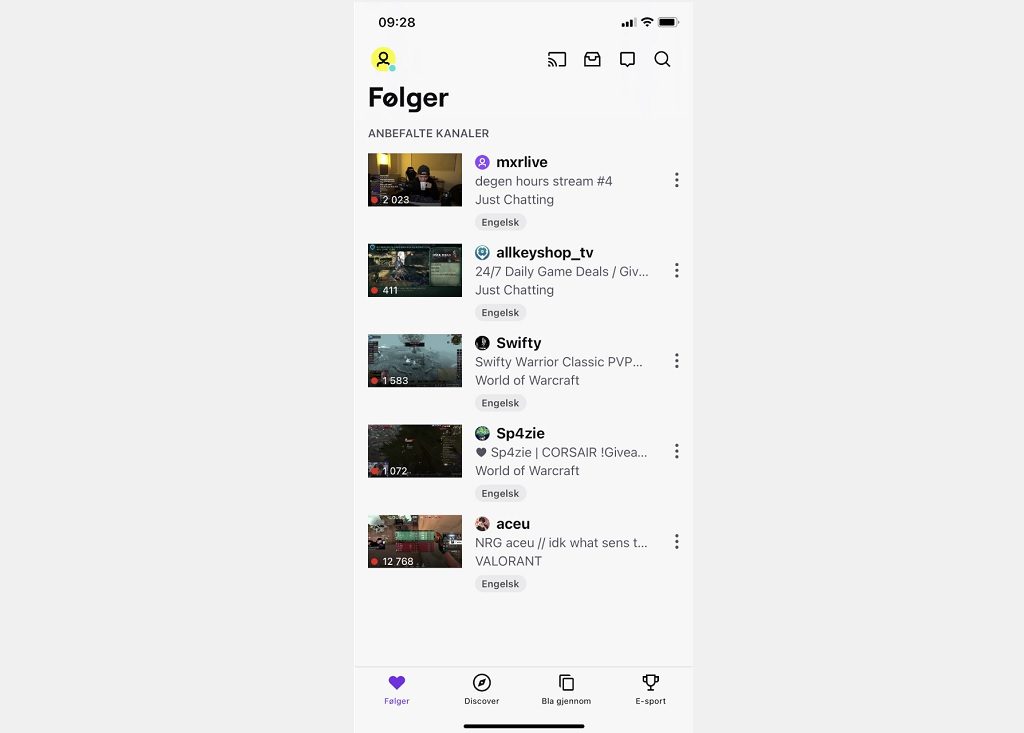This screenshot has height=733, width=1024.
Task: Tap aceu channel avatar icon
Action: click(x=482, y=523)
